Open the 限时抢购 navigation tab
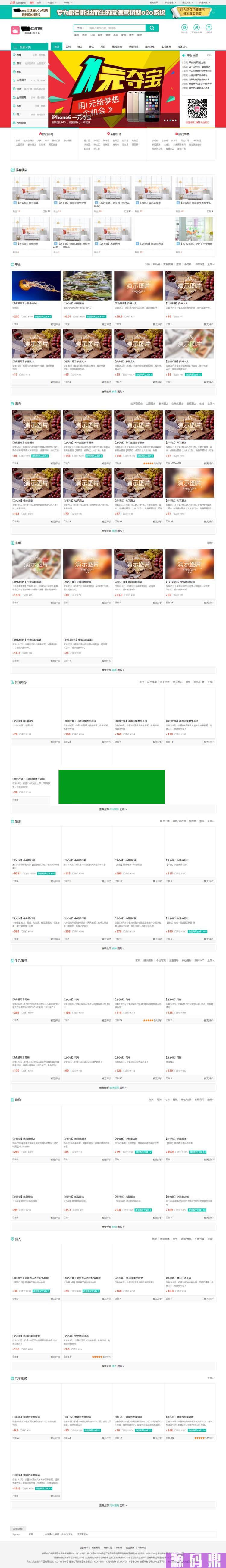This screenshot has height=1568, width=226. [x=117, y=46]
